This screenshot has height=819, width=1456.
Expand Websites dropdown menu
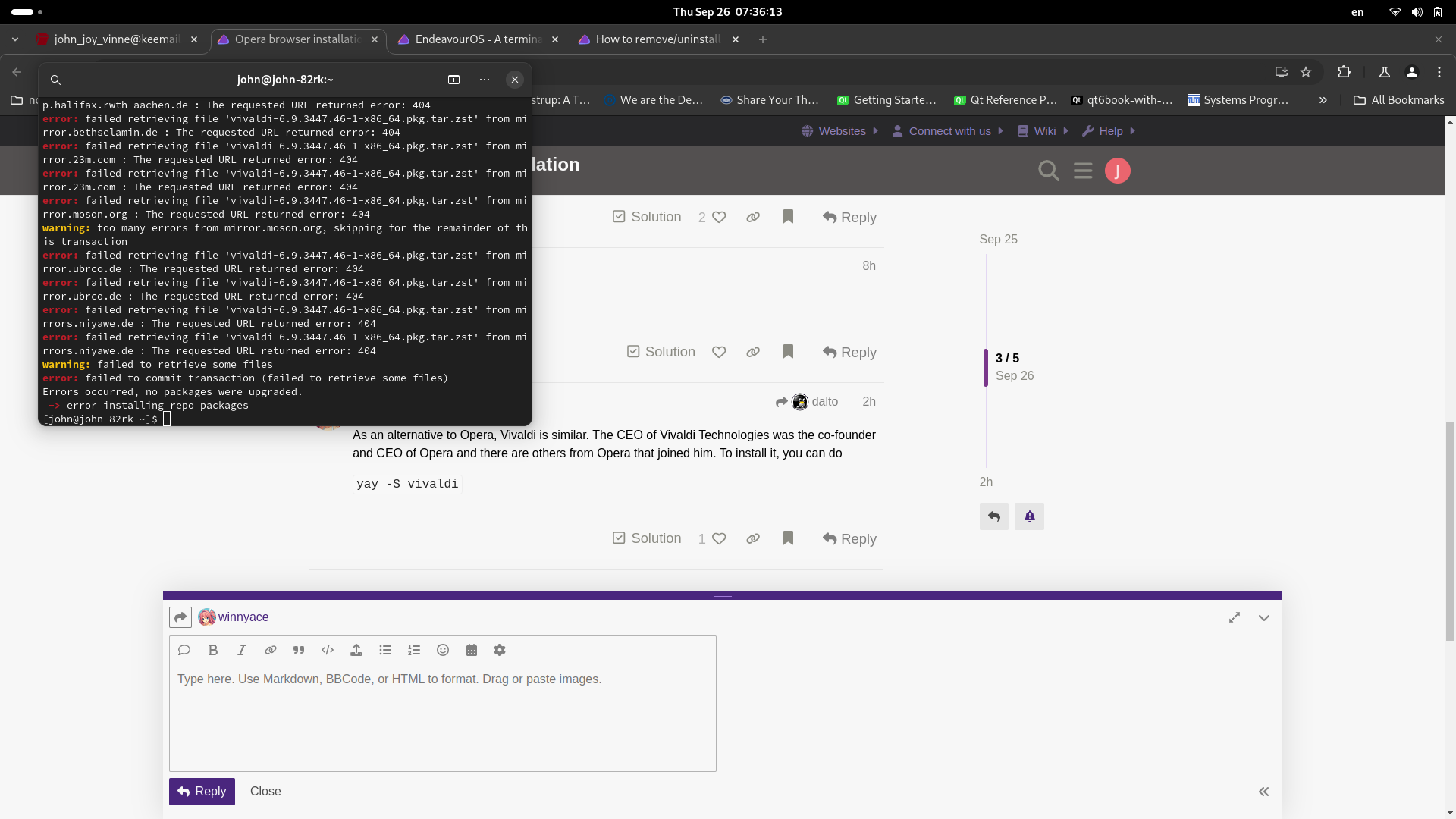[x=840, y=131]
